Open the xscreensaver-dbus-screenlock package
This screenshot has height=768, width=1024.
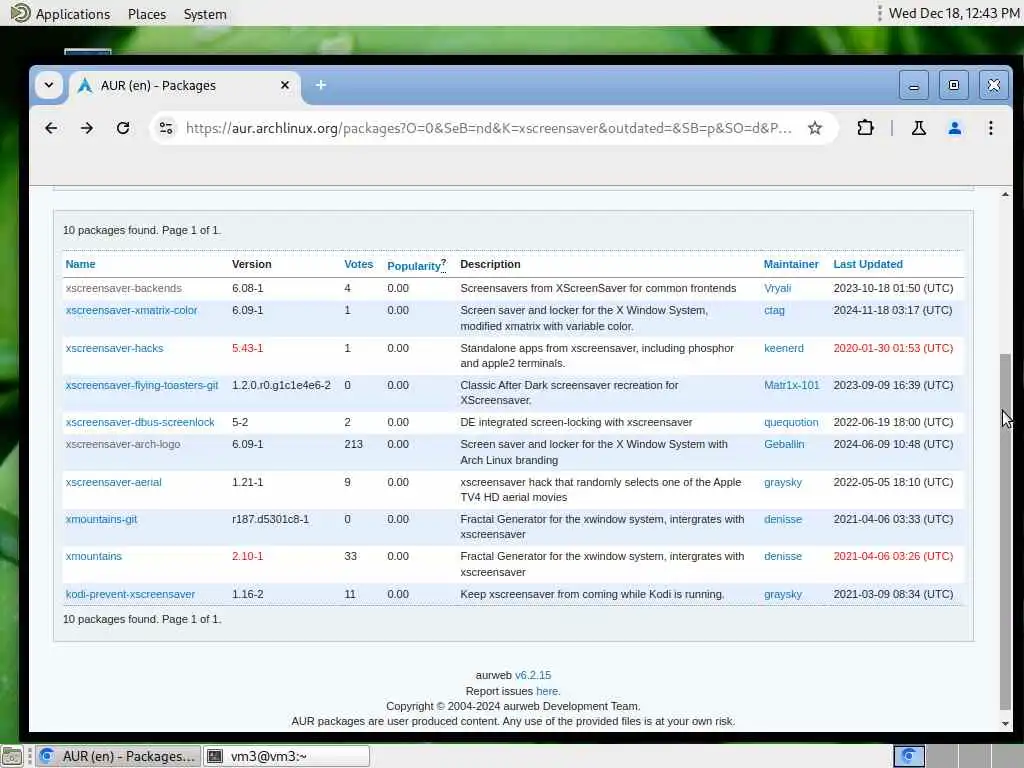point(140,423)
